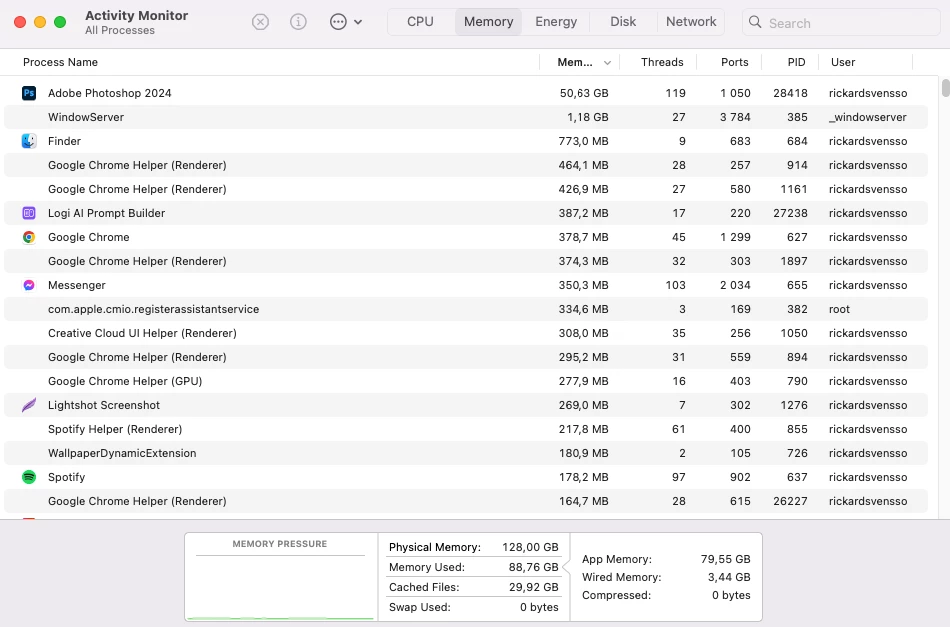Toggle sort arrow on Memory column
Image resolution: width=950 pixels, height=627 pixels.
pyautogui.click(x=607, y=62)
